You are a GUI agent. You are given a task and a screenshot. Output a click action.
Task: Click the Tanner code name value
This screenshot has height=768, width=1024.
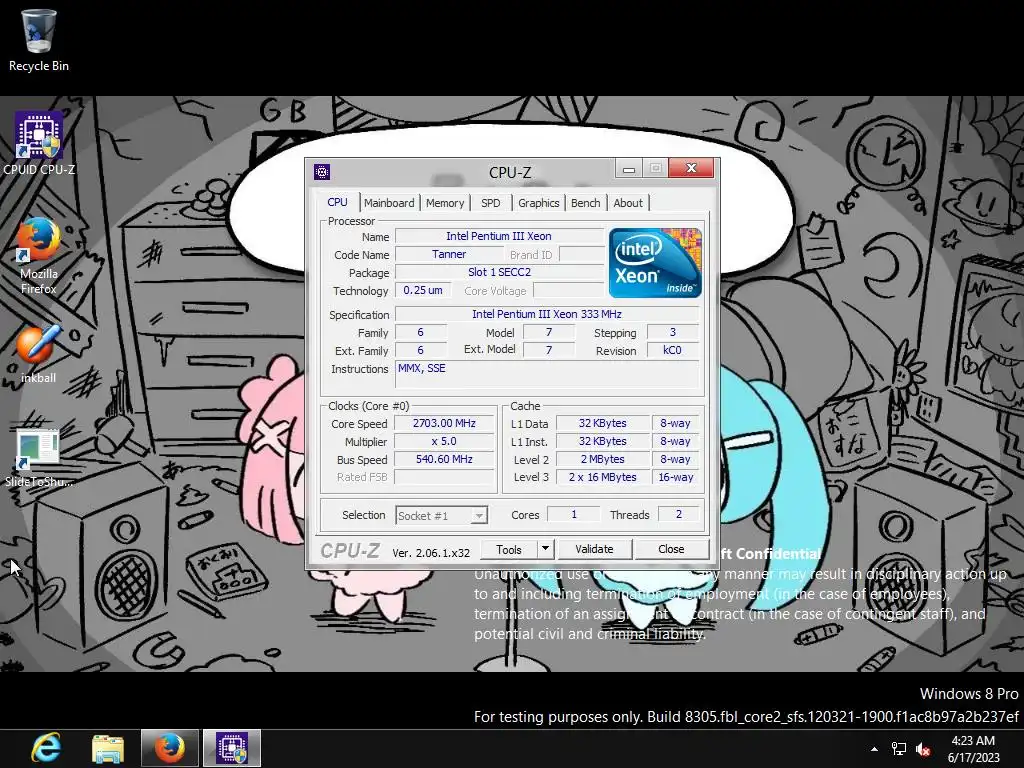pyautogui.click(x=449, y=255)
